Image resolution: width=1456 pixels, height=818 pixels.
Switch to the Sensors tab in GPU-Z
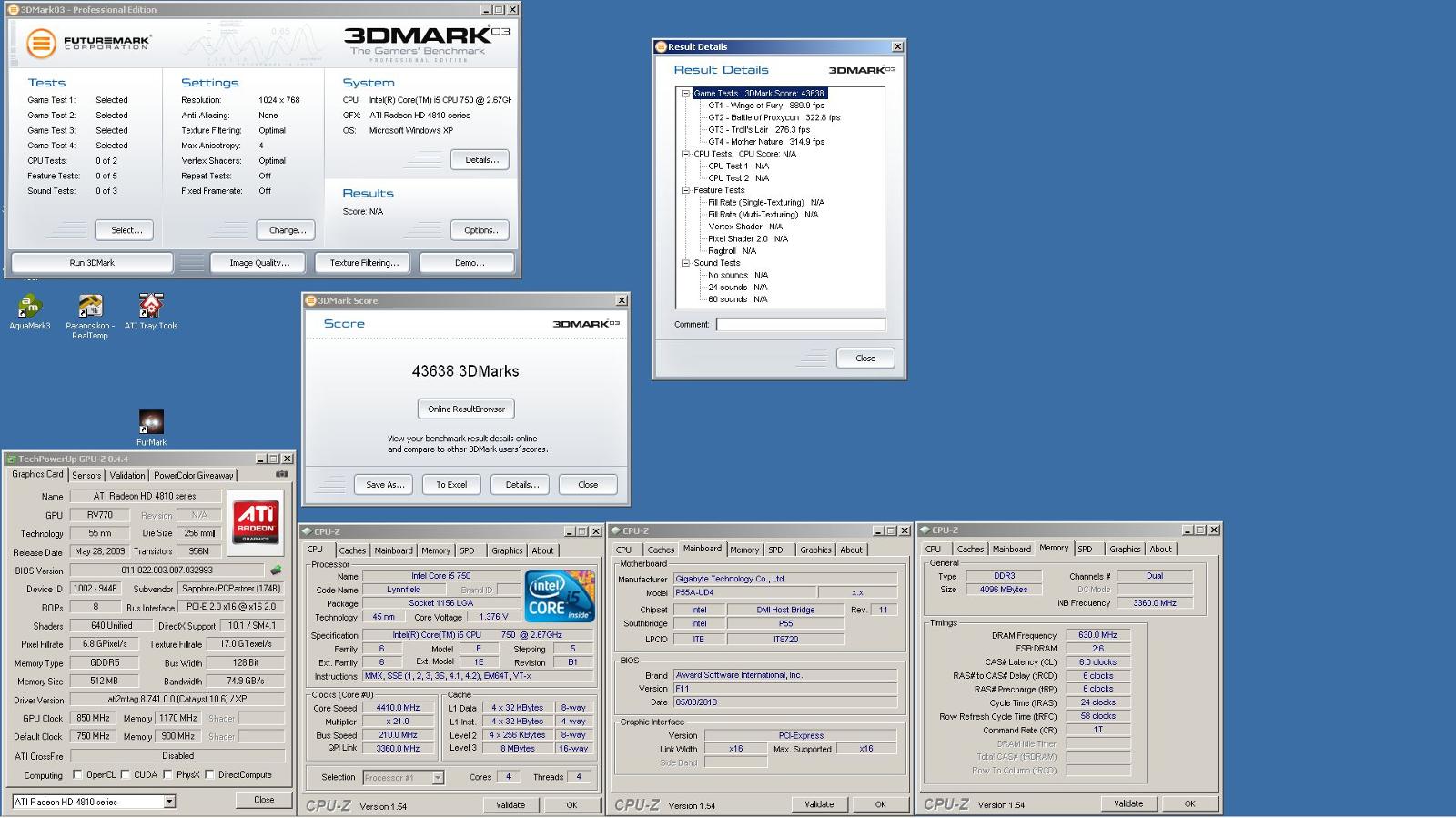[86, 475]
